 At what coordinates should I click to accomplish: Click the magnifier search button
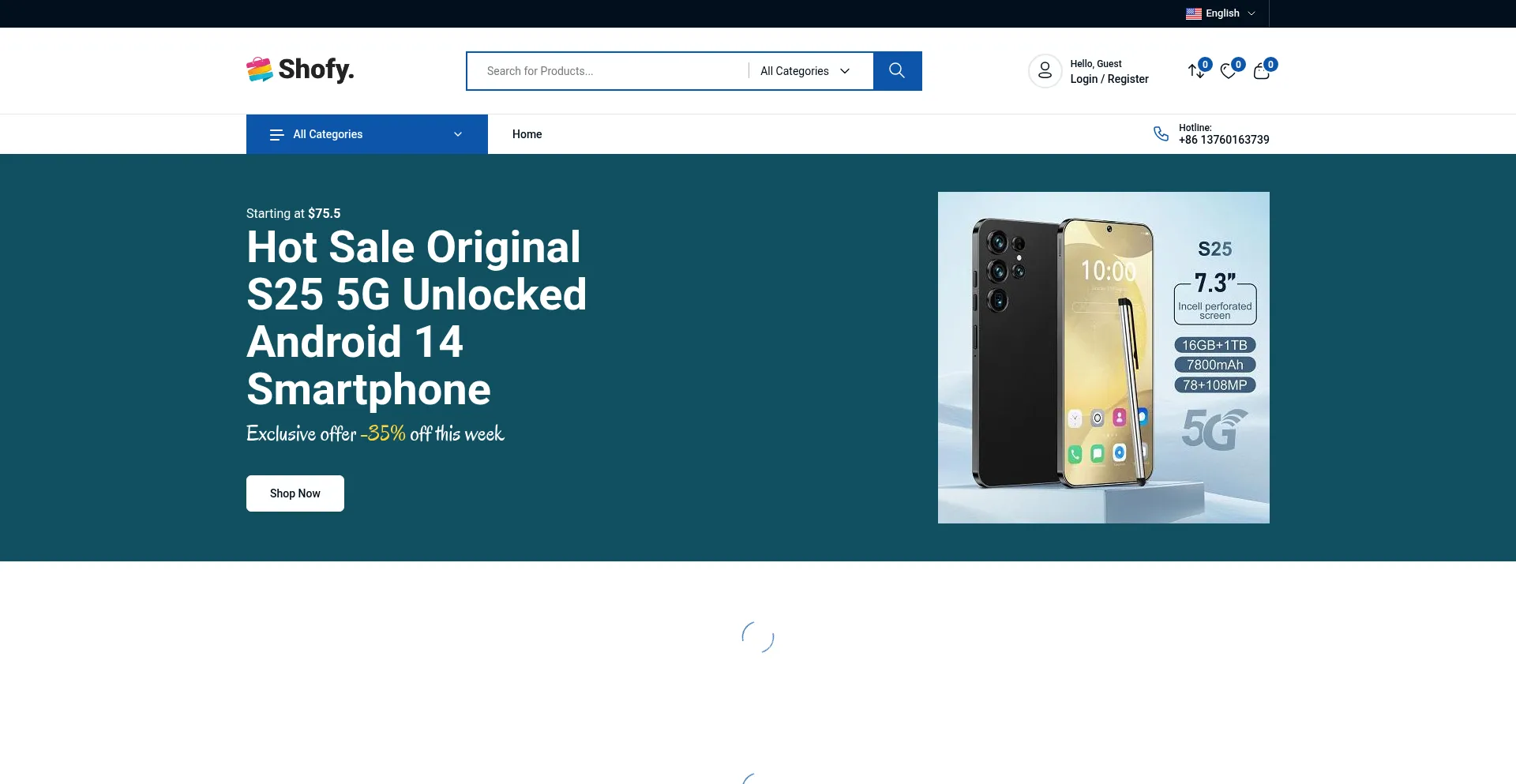tap(897, 71)
